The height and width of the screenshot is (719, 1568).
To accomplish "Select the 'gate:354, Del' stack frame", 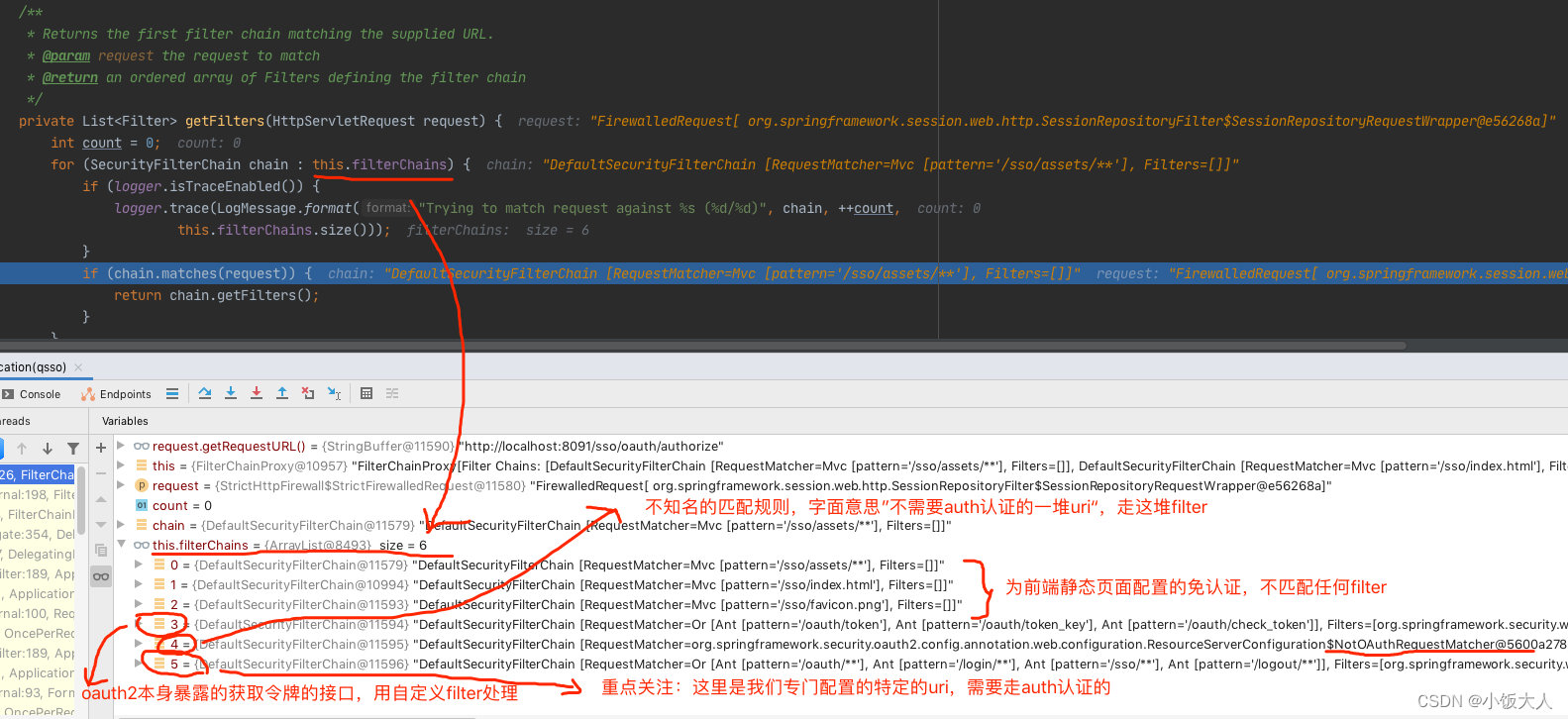I will coord(38,535).
